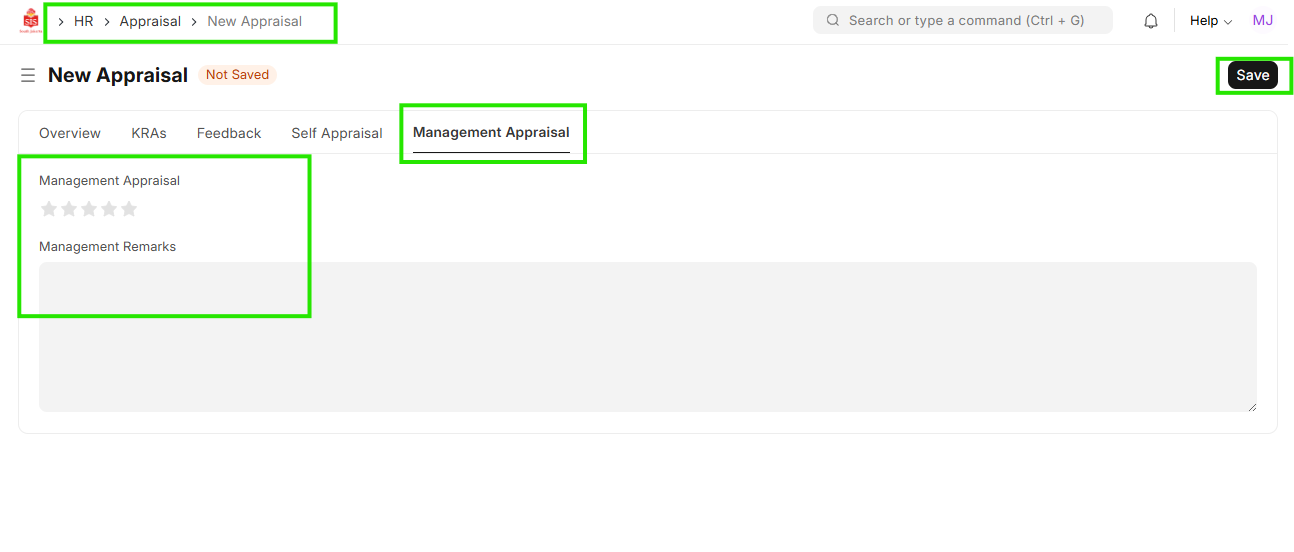Set management rating to one star
This screenshot has height=552, width=1294.
point(49,209)
